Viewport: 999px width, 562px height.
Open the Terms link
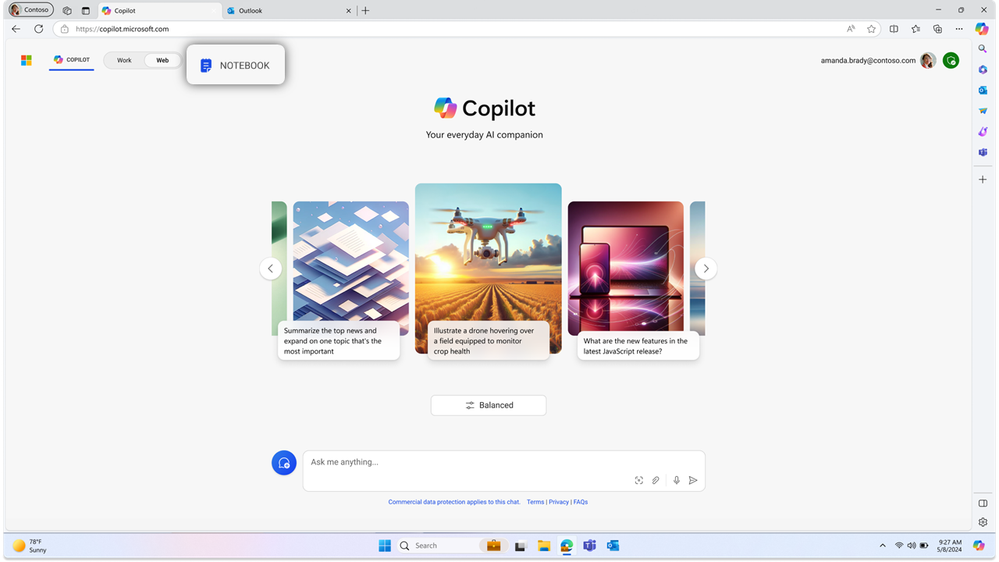pos(535,502)
